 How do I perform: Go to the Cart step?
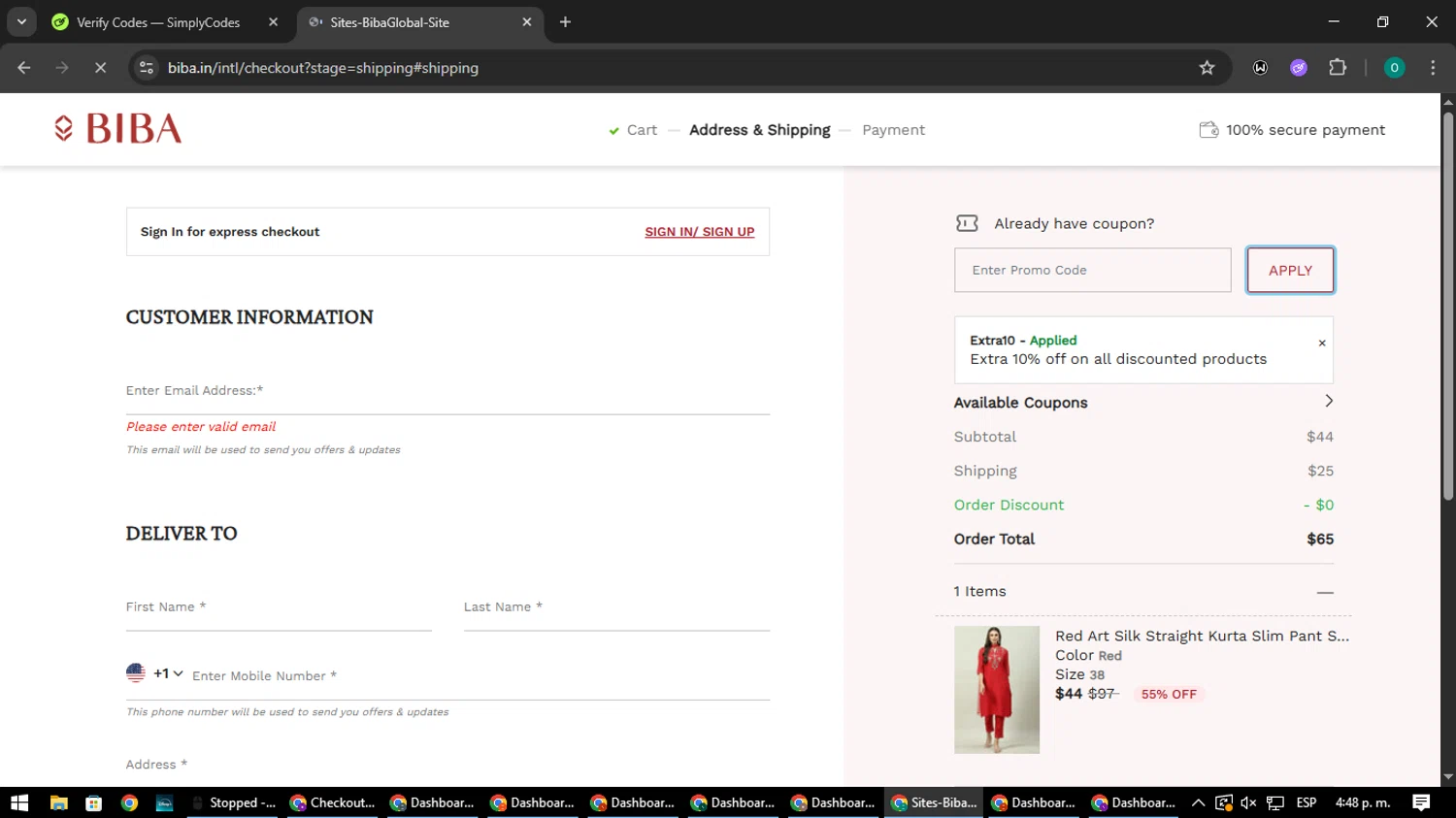[x=642, y=130]
